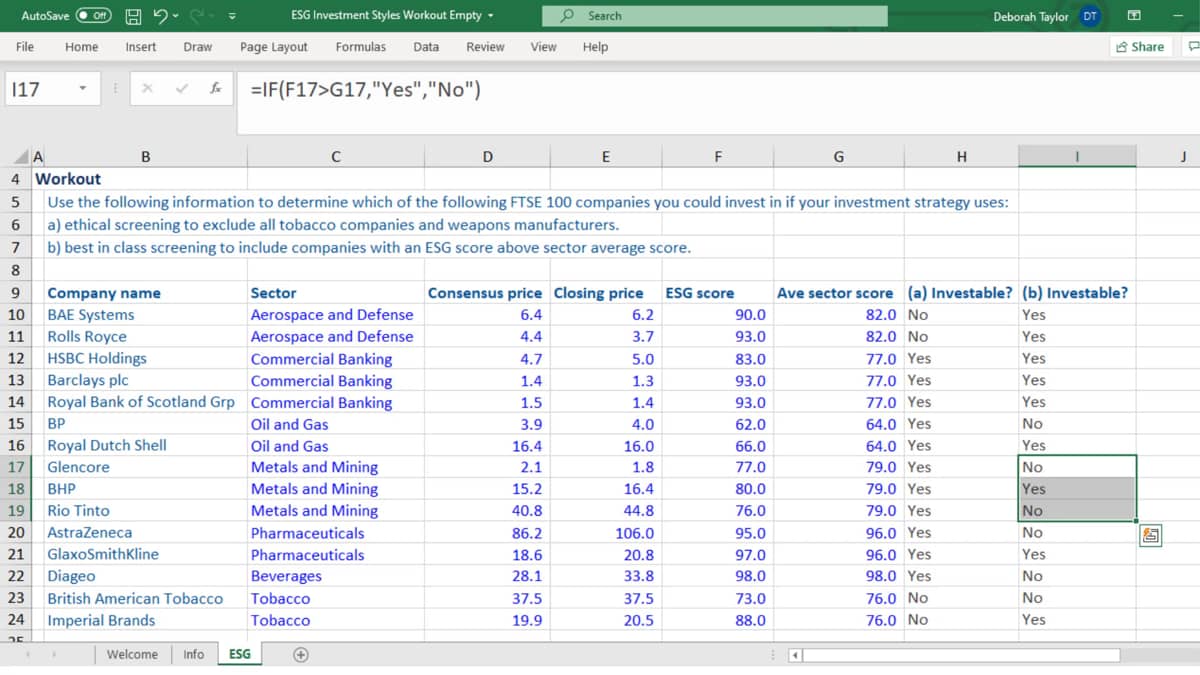Toggle the AutoSave switch
The height and width of the screenshot is (675, 1200).
pos(94,16)
